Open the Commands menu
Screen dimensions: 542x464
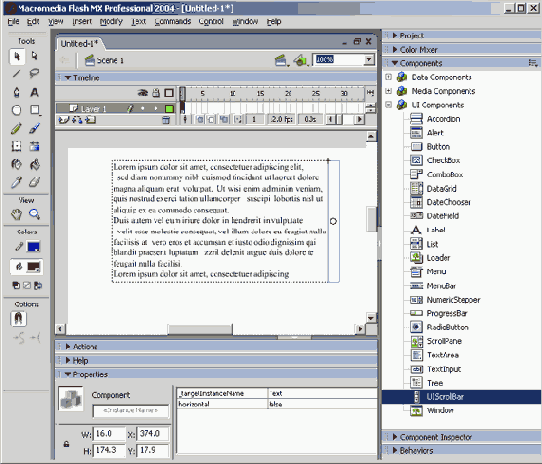coord(173,21)
